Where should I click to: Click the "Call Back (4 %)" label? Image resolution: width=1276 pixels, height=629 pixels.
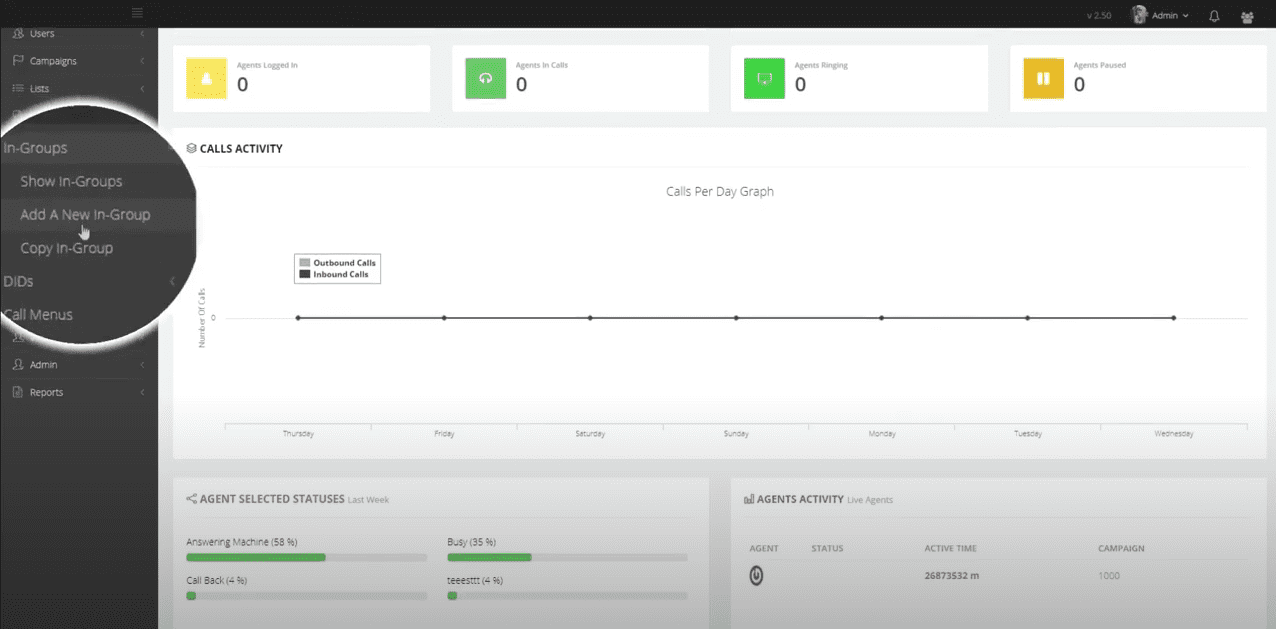(x=216, y=580)
